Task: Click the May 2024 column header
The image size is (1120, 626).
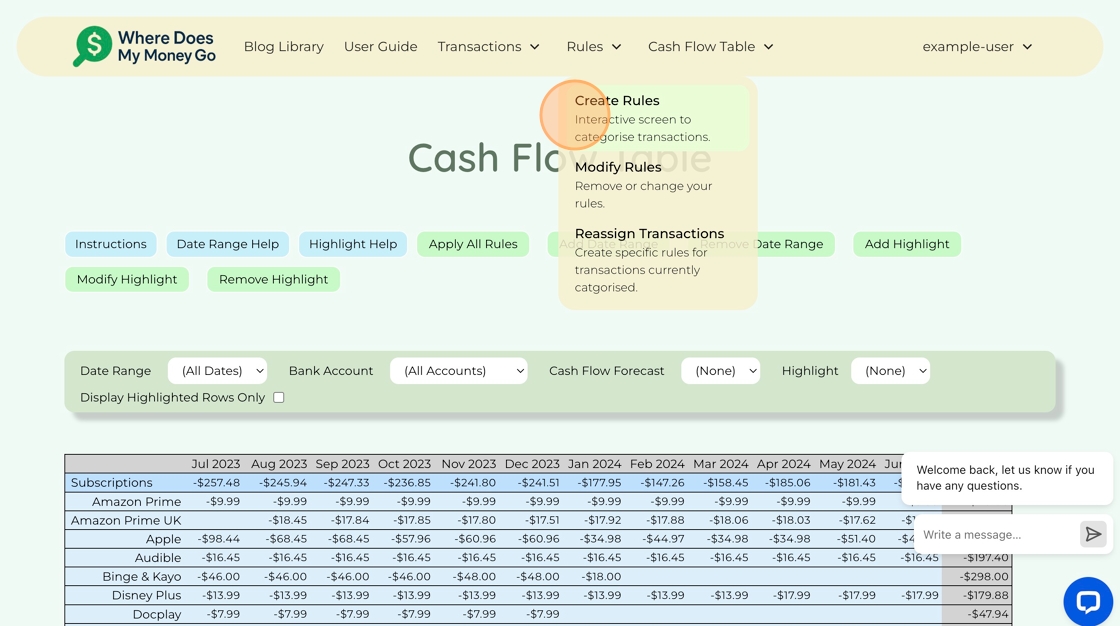Action: pyautogui.click(x=847, y=464)
